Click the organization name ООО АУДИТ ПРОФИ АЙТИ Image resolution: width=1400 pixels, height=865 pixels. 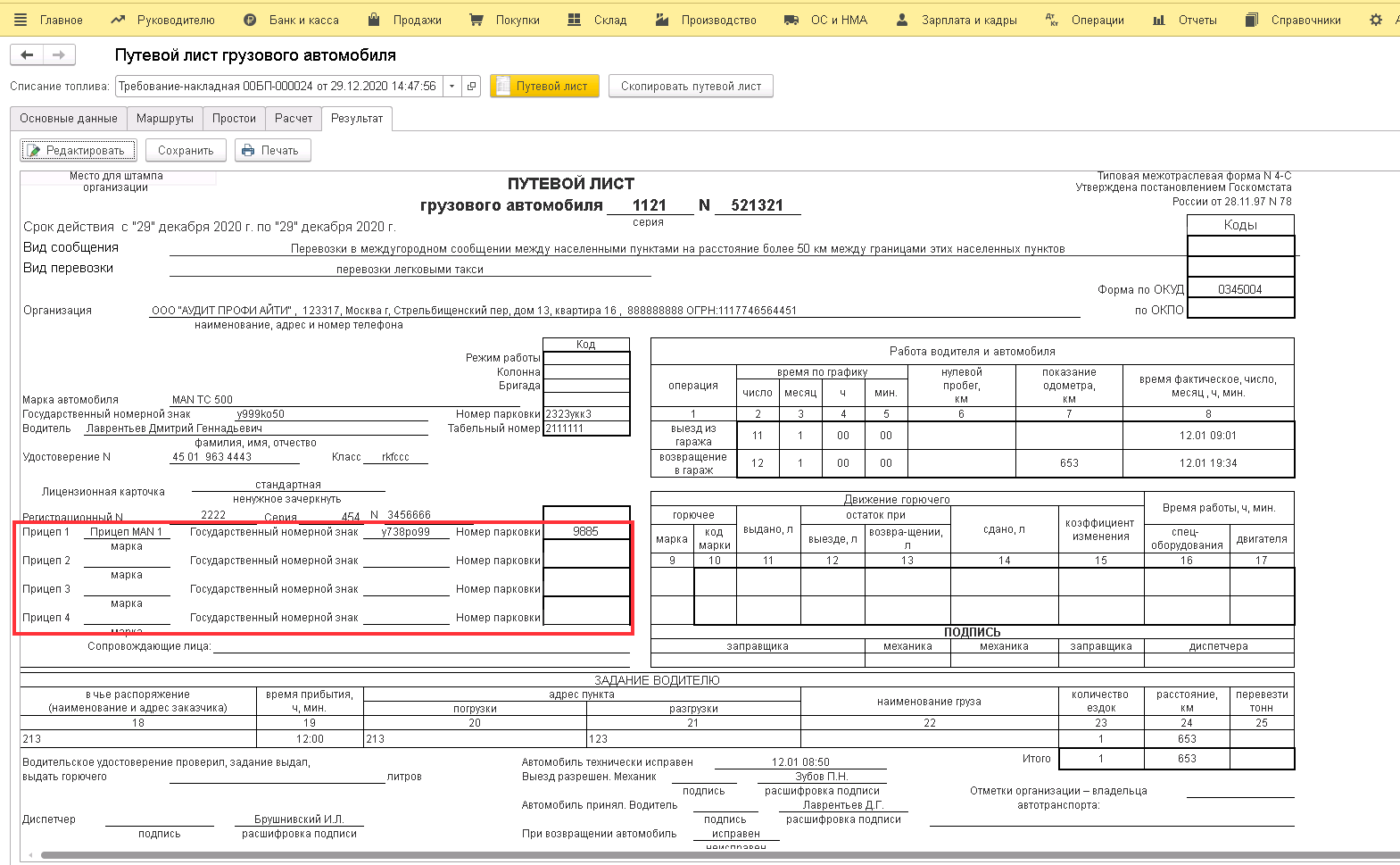tap(221, 311)
